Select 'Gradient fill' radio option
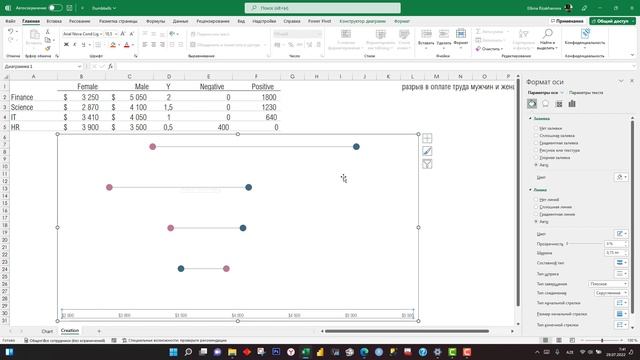The width and height of the screenshot is (640, 360). (x=536, y=143)
